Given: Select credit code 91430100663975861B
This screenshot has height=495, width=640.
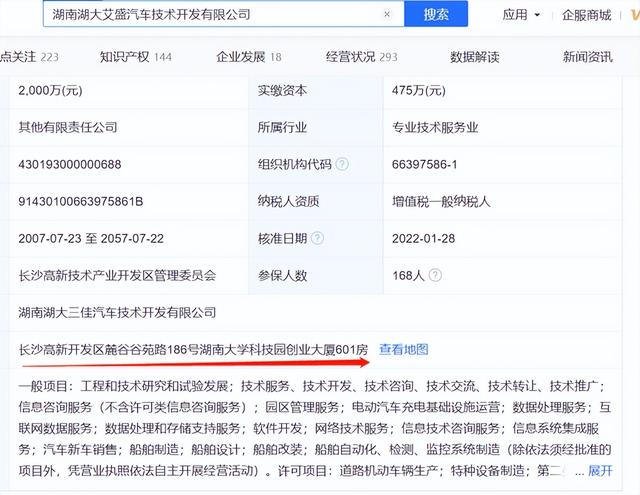Looking at the screenshot, I should (x=81, y=202).
